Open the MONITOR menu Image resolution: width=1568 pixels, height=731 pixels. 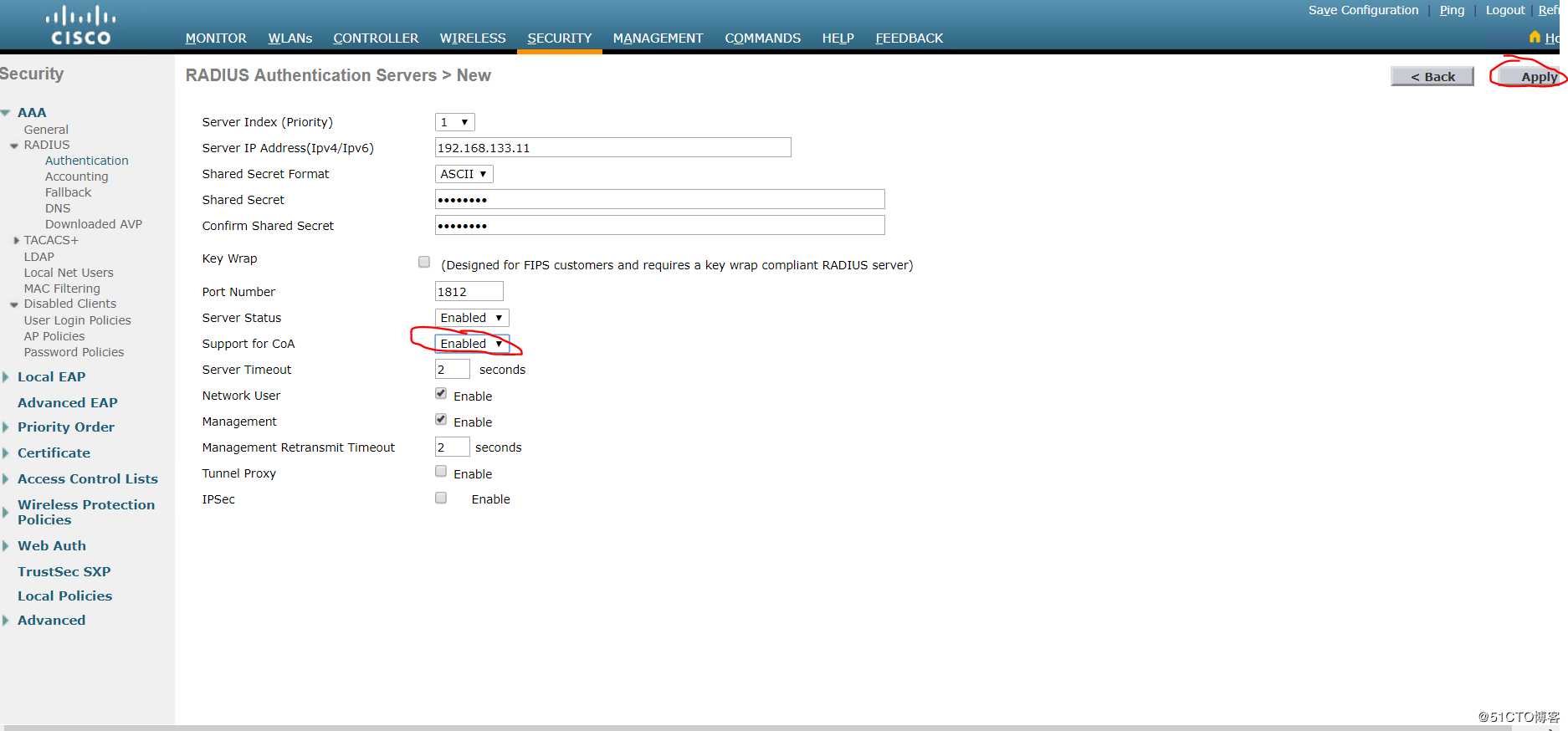(x=216, y=38)
